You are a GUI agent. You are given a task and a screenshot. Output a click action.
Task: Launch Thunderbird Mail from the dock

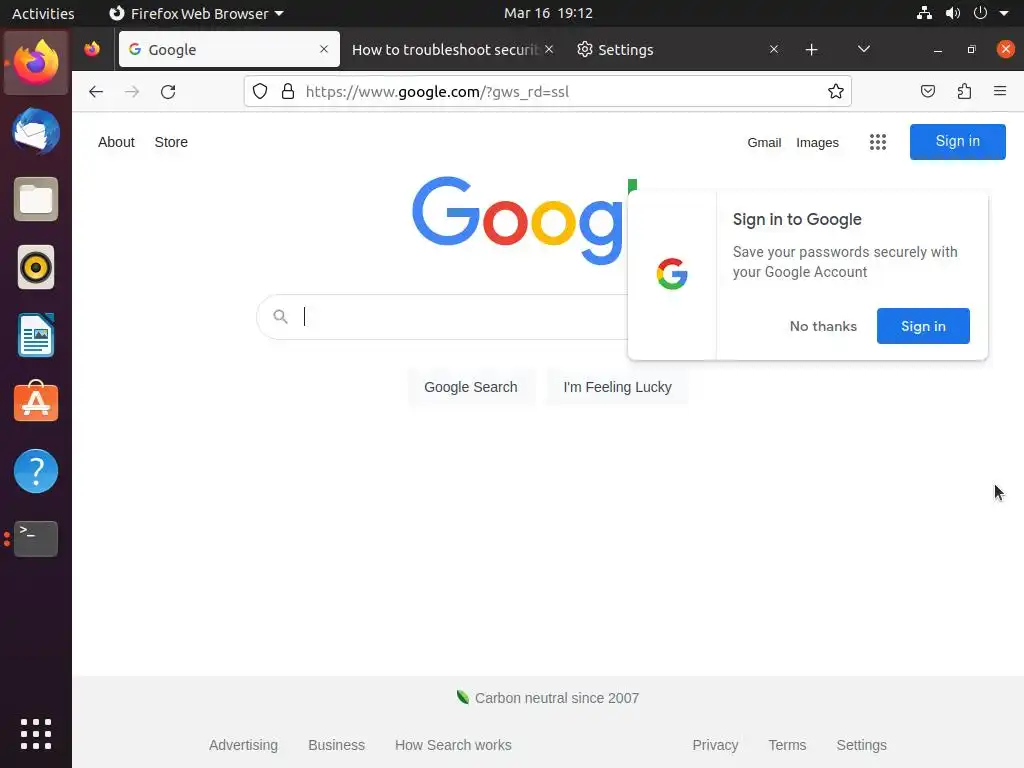[36, 131]
